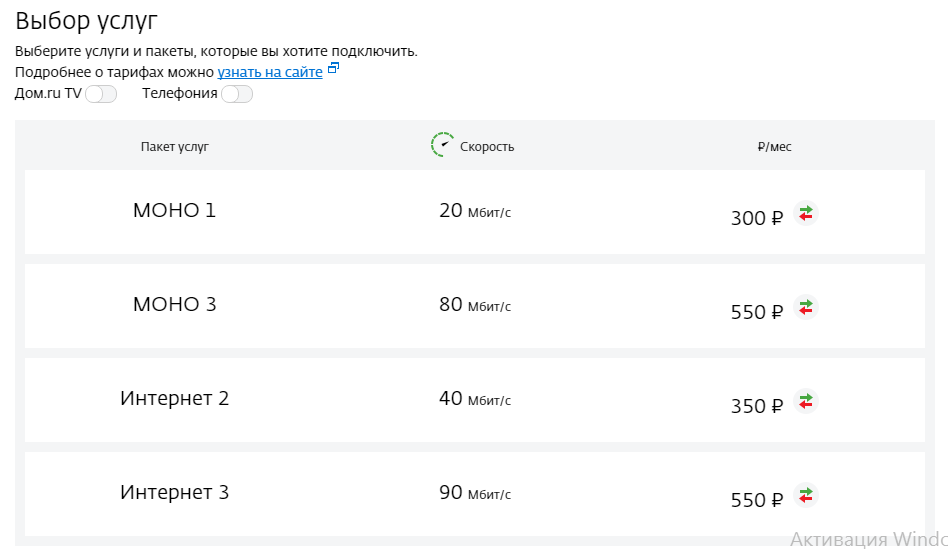Click the swap arrows icon for Интернет 2
Image resolution: width=948 pixels, height=556 pixels.
pos(806,401)
